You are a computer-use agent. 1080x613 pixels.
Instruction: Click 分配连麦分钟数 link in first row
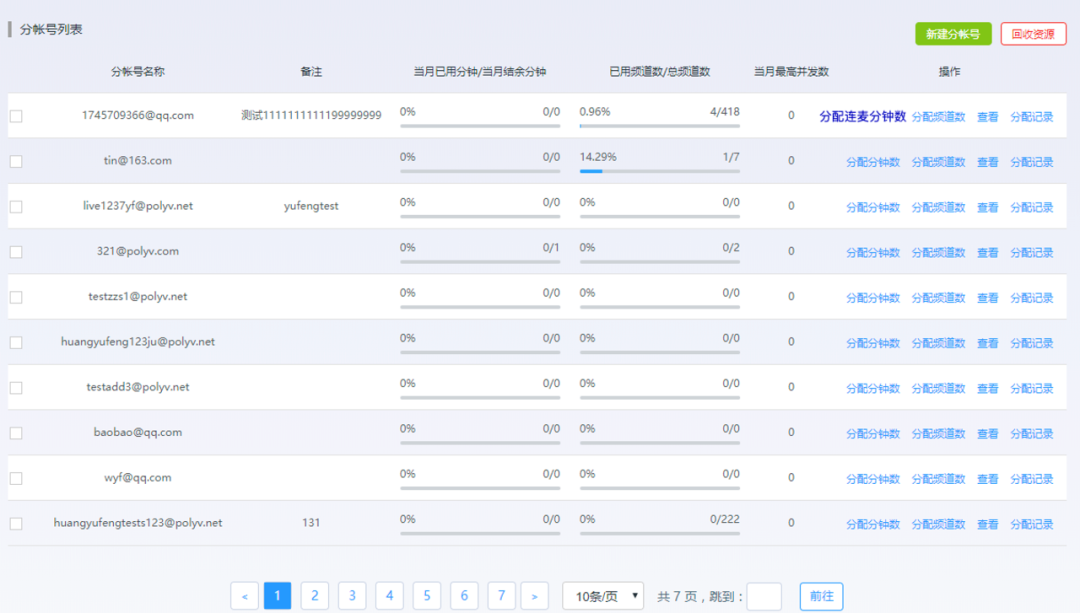(x=862, y=116)
